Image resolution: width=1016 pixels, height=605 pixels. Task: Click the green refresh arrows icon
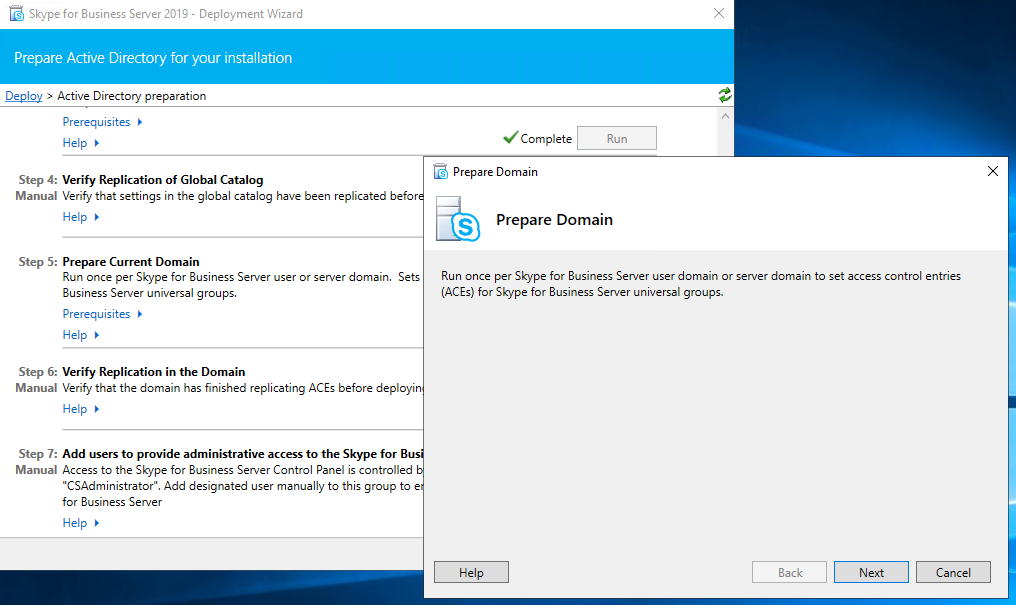click(x=724, y=95)
